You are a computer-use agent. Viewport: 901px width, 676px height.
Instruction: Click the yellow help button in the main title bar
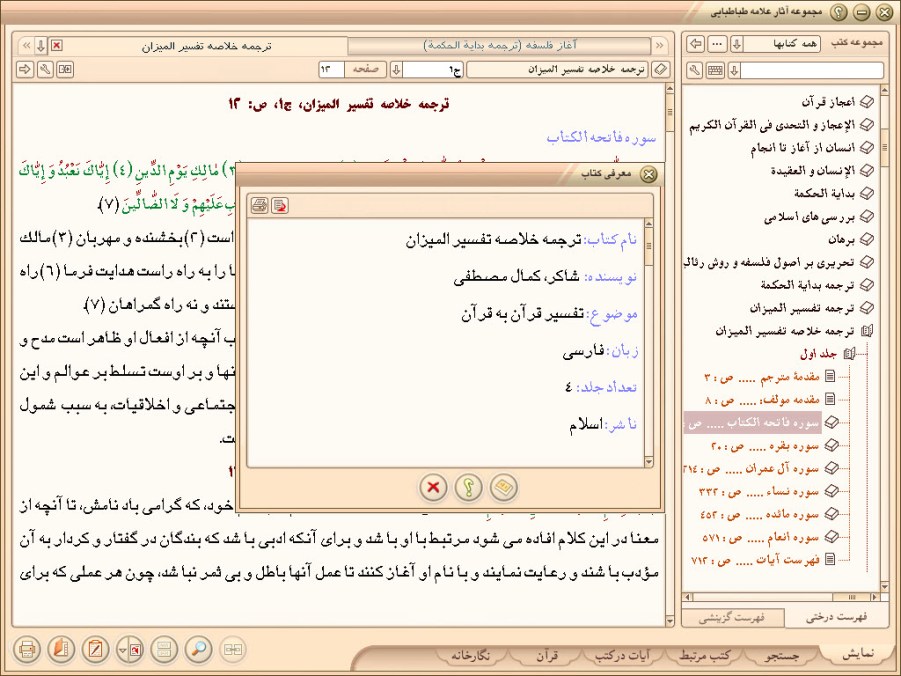[838, 11]
